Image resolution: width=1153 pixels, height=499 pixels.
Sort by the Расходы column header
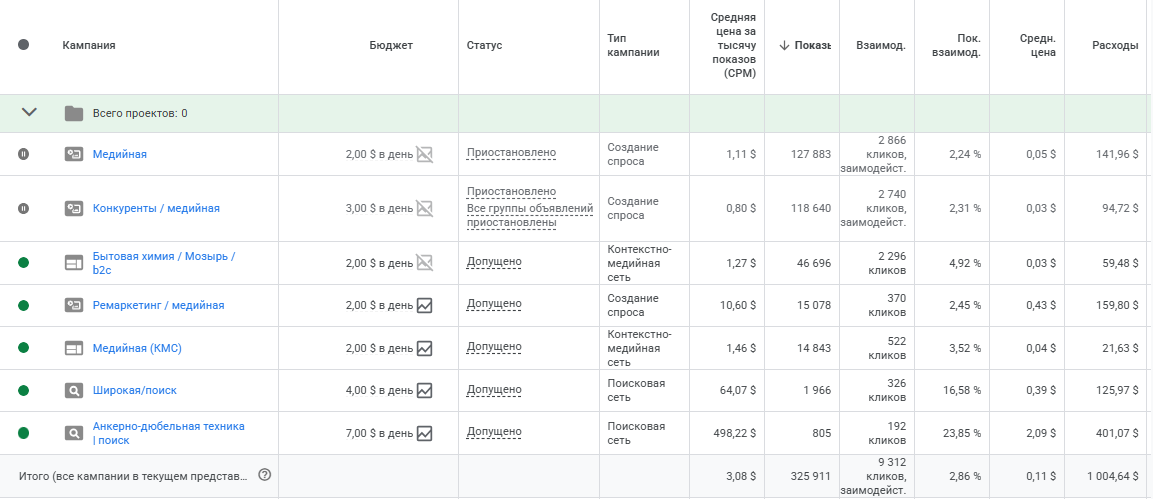pyautogui.click(x=1115, y=46)
